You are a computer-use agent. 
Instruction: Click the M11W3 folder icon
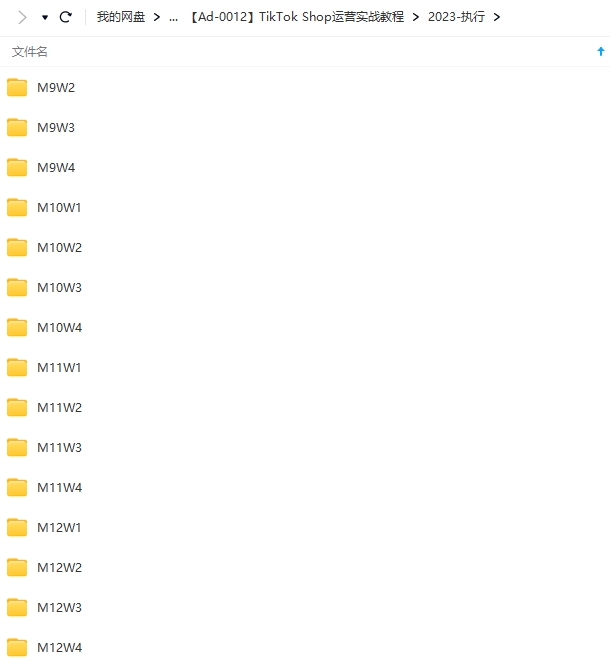[x=17, y=447]
